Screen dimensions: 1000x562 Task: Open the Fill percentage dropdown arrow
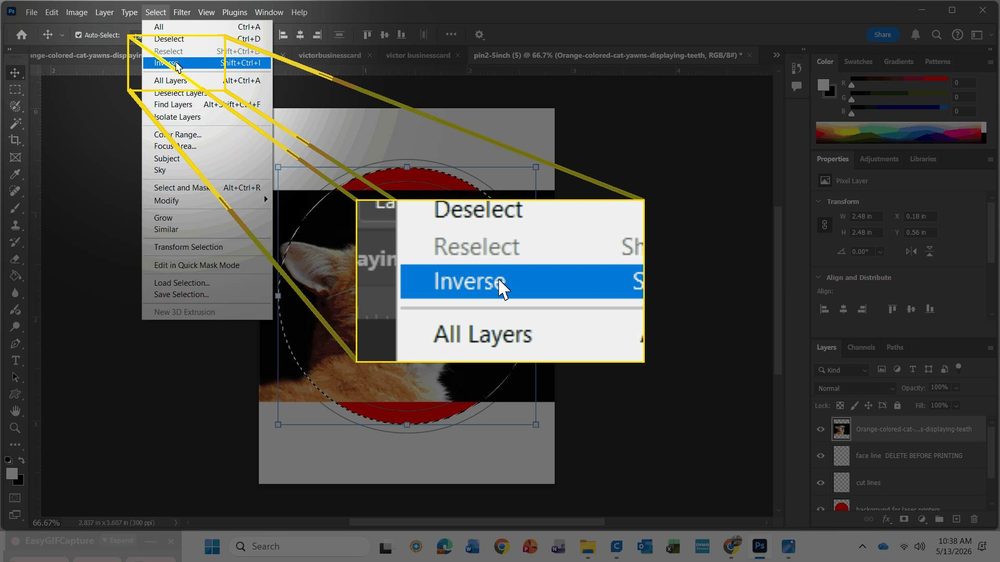tap(955, 406)
